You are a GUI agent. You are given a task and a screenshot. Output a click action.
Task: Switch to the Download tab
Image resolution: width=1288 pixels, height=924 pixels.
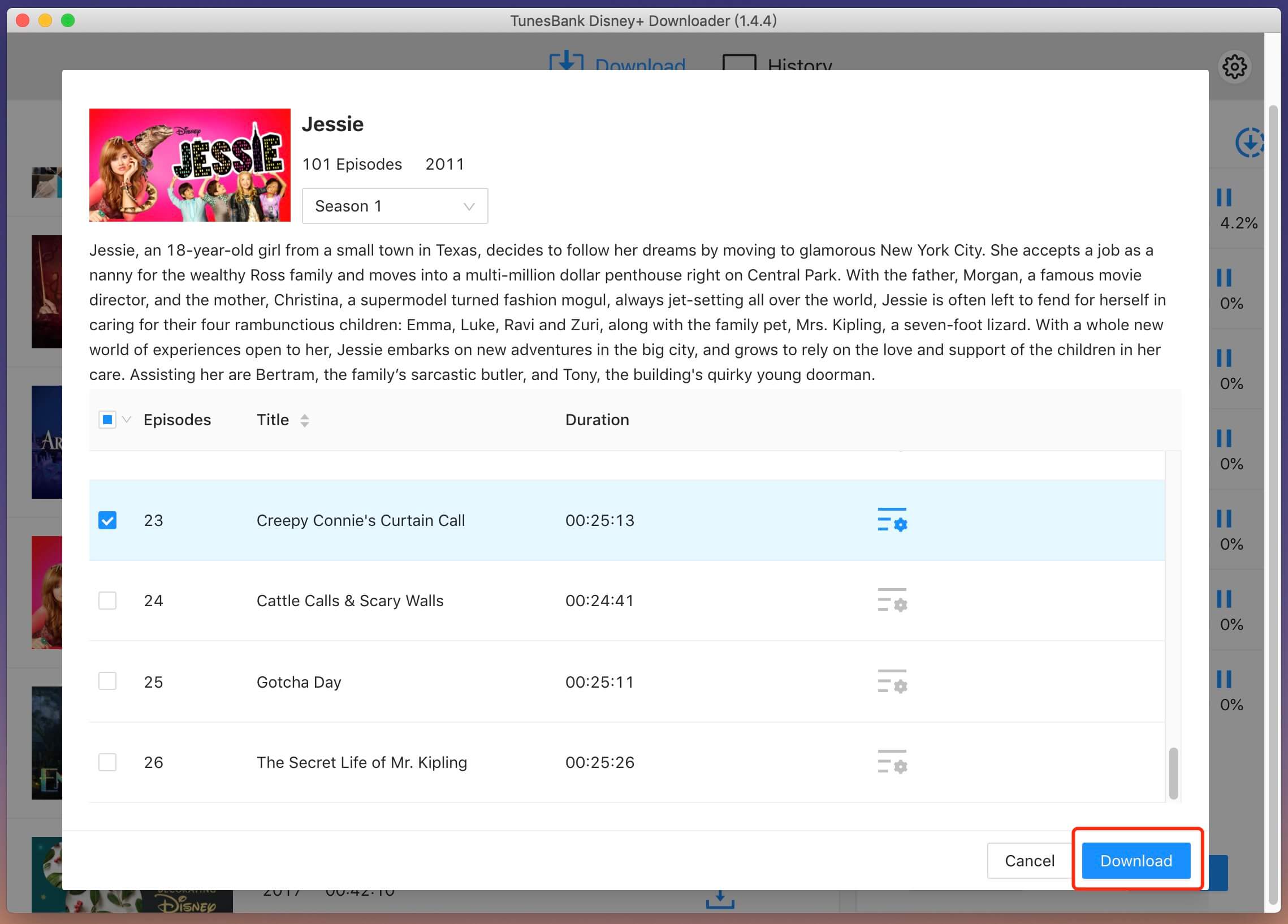617,62
